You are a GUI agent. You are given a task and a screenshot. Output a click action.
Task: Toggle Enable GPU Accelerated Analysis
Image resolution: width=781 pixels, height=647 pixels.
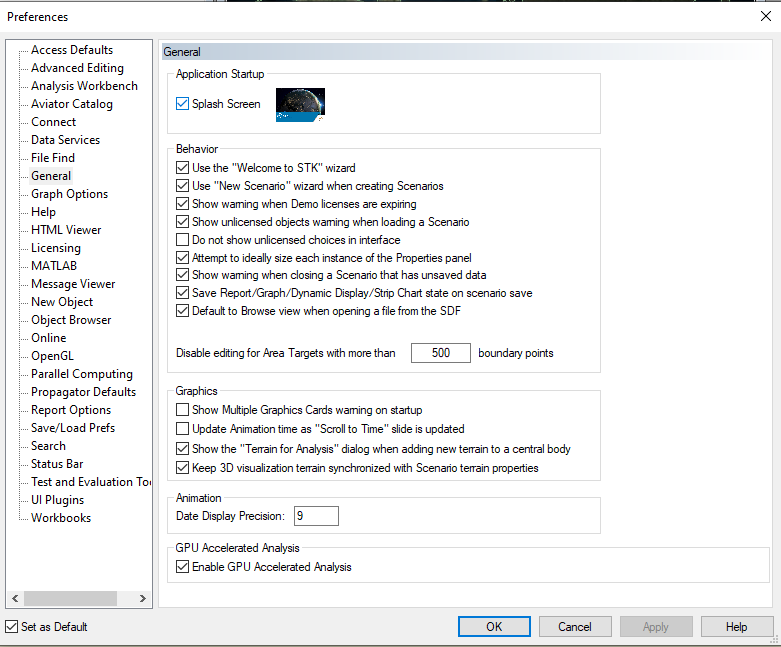pyautogui.click(x=182, y=567)
